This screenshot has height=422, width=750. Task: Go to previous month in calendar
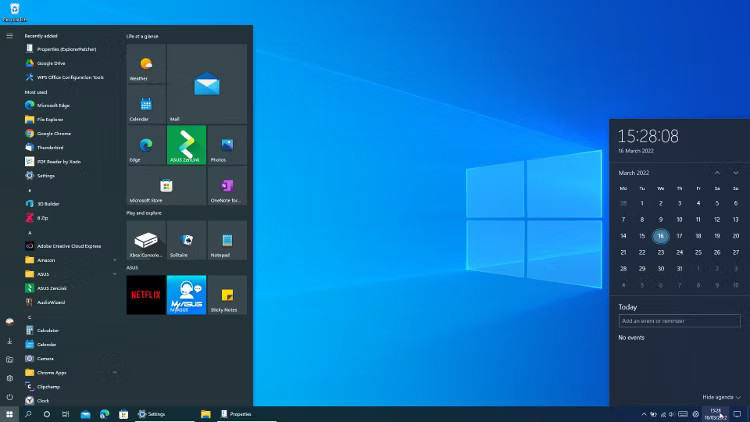[717, 173]
